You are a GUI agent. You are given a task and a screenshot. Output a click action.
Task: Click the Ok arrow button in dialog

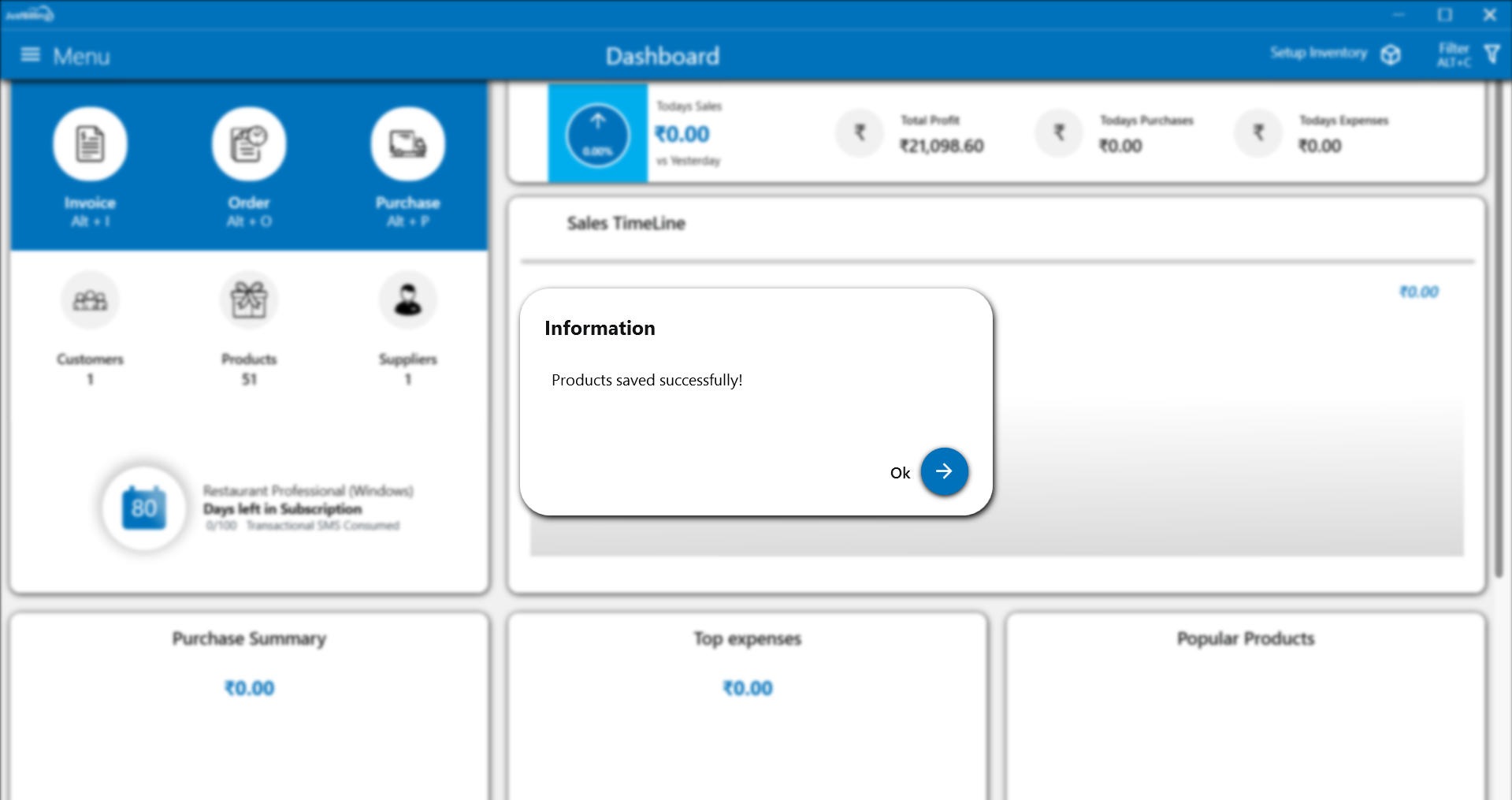pyautogui.click(x=944, y=471)
